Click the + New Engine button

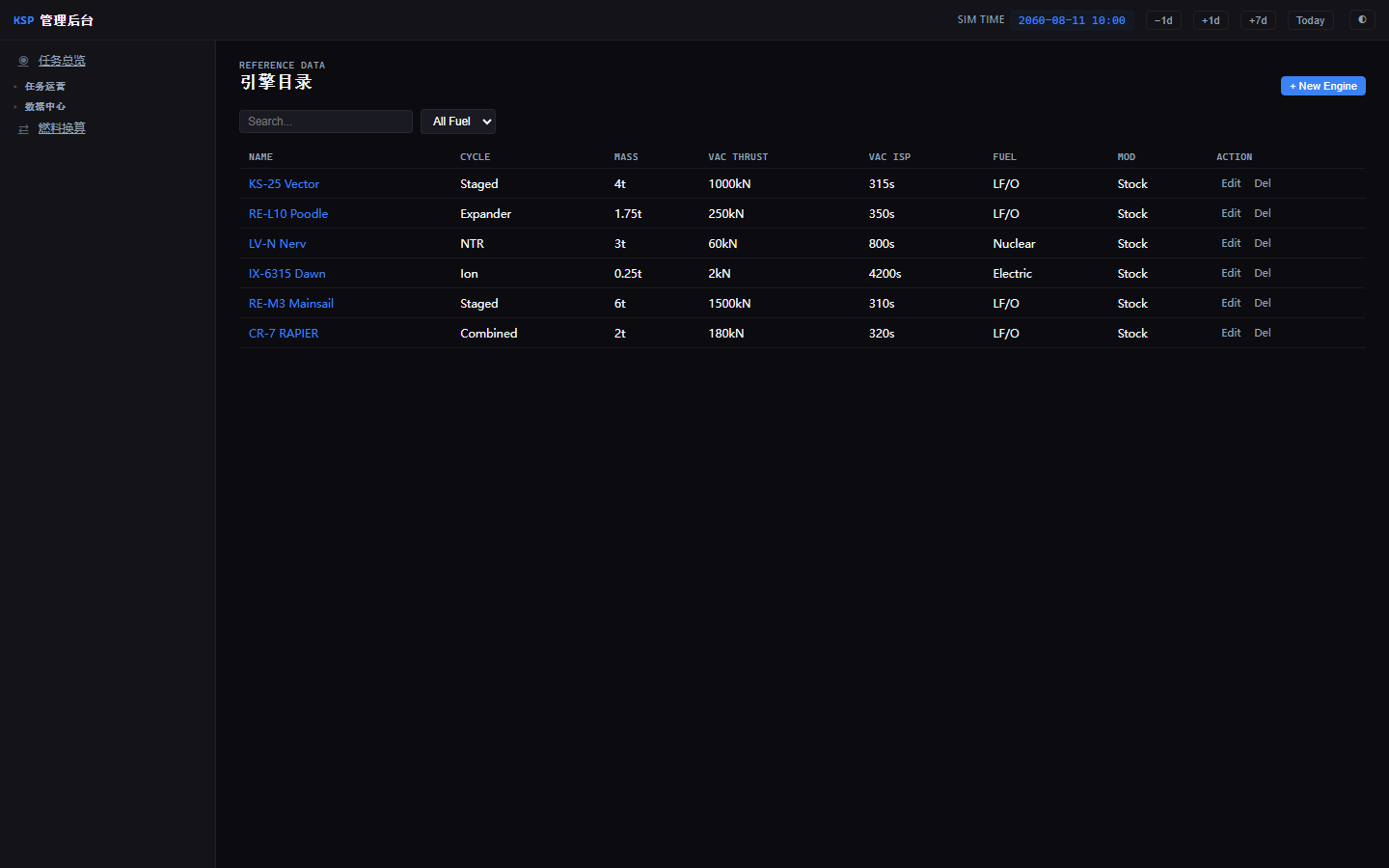[1322, 86]
